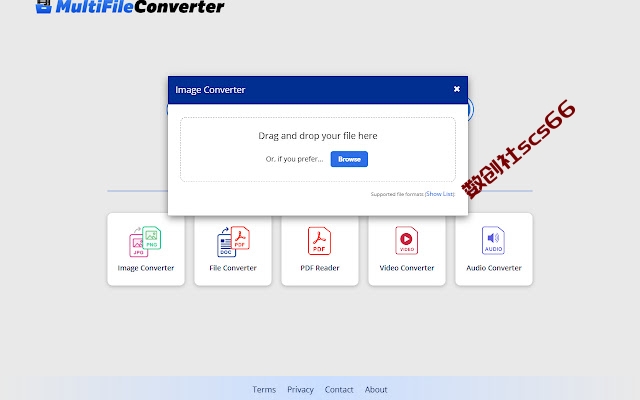Click the File Converter DOC/PDF icon
This screenshot has width=640, height=400.
(x=233, y=241)
